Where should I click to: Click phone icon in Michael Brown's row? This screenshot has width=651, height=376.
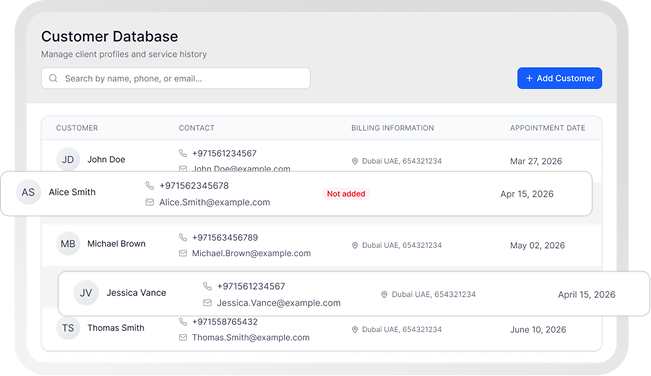click(x=183, y=237)
